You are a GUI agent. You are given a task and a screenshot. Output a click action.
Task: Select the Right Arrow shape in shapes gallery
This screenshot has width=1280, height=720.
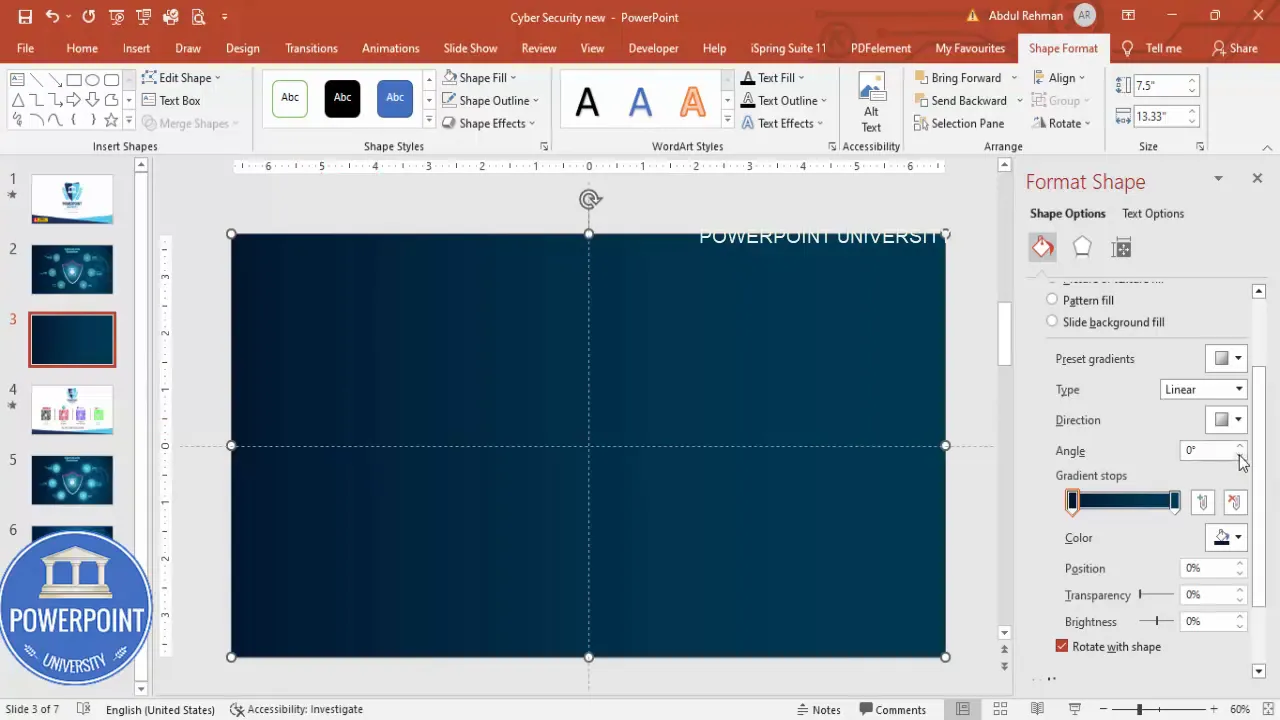[x=73, y=100]
